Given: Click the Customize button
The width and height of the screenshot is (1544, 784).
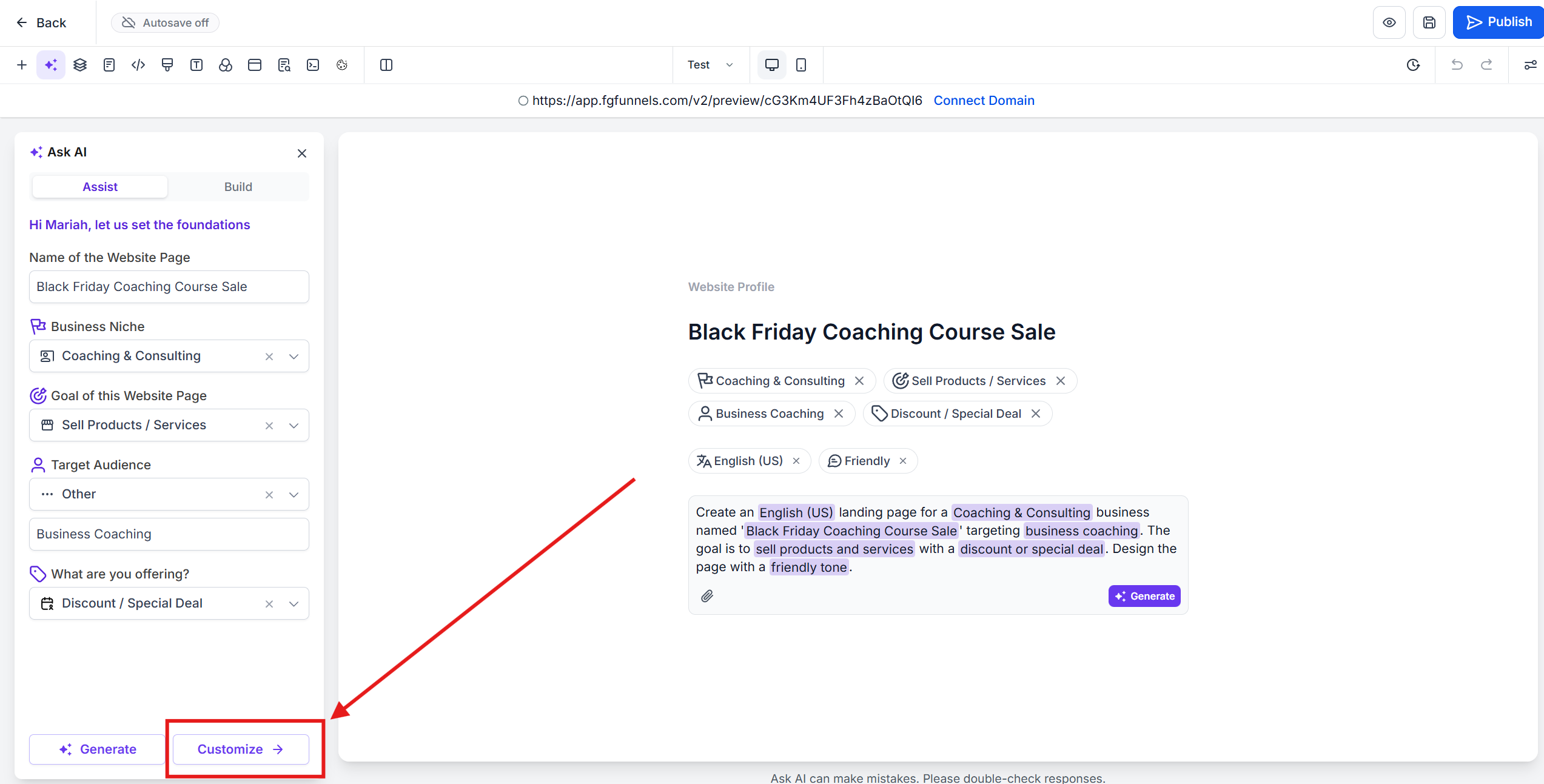Looking at the screenshot, I should (241, 749).
